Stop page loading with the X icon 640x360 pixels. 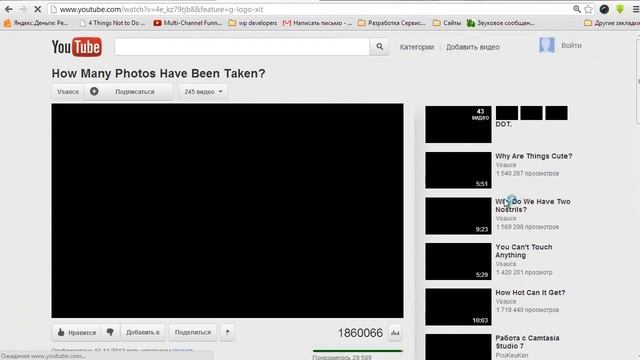37,9
